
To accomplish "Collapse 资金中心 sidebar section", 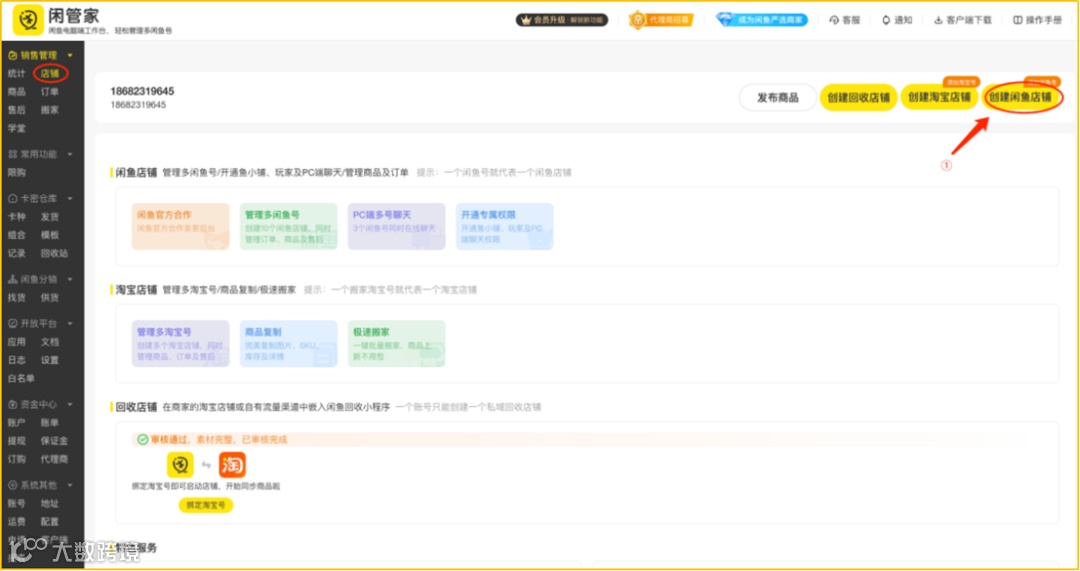I will 70,404.
